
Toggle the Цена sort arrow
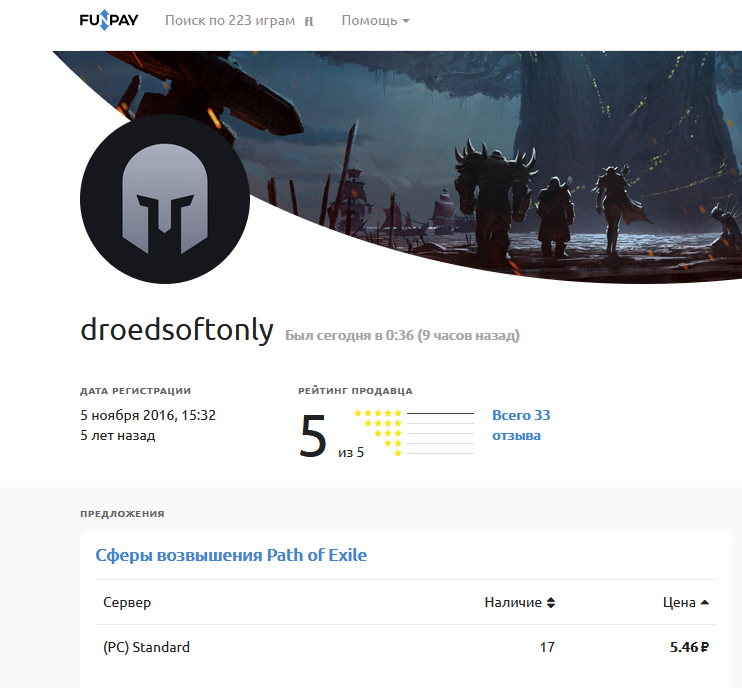(704, 603)
